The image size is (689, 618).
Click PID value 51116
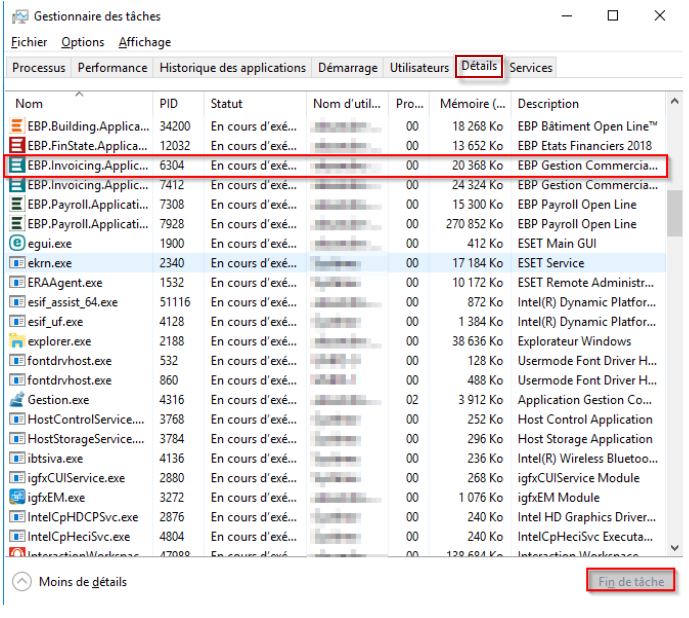point(175,302)
